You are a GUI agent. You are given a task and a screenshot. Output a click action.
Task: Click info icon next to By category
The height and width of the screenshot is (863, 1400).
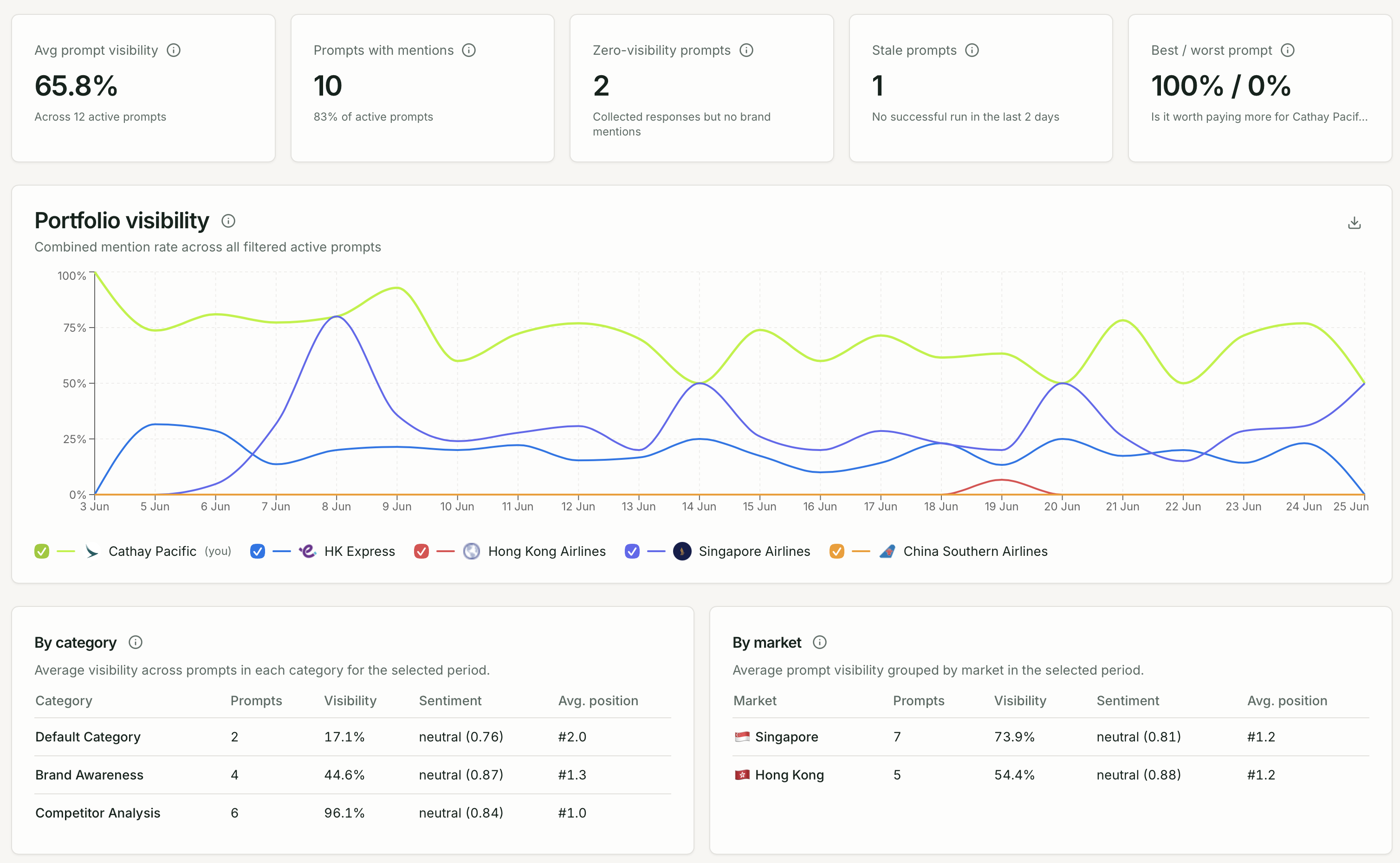click(136, 642)
